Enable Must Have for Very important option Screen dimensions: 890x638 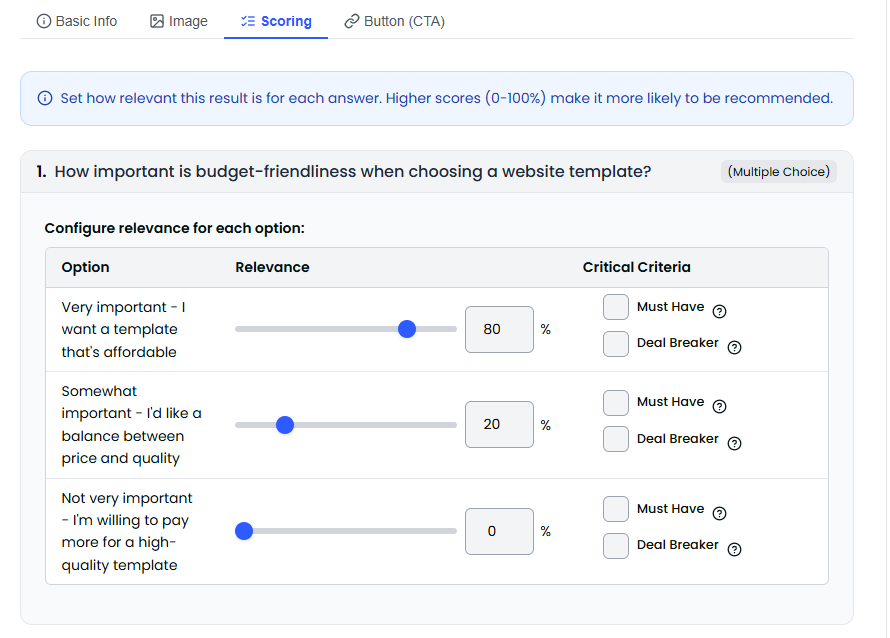pos(616,307)
